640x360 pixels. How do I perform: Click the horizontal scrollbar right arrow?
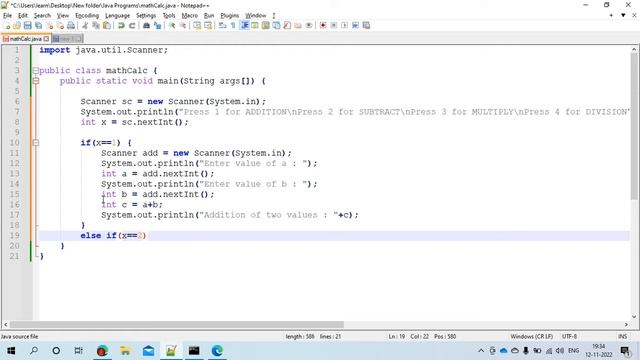pyautogui.click(x=626, y=324)
